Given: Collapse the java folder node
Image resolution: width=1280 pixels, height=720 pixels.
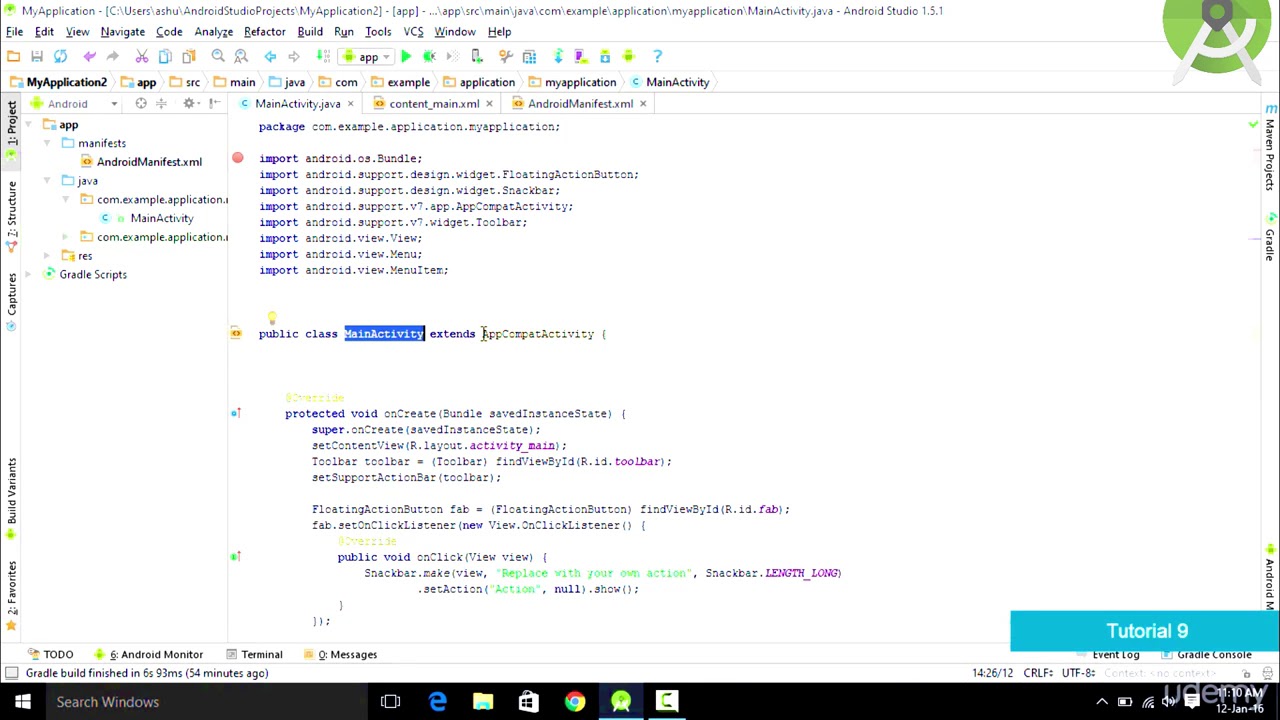Looking at the screenshot, I should (47, 181).
